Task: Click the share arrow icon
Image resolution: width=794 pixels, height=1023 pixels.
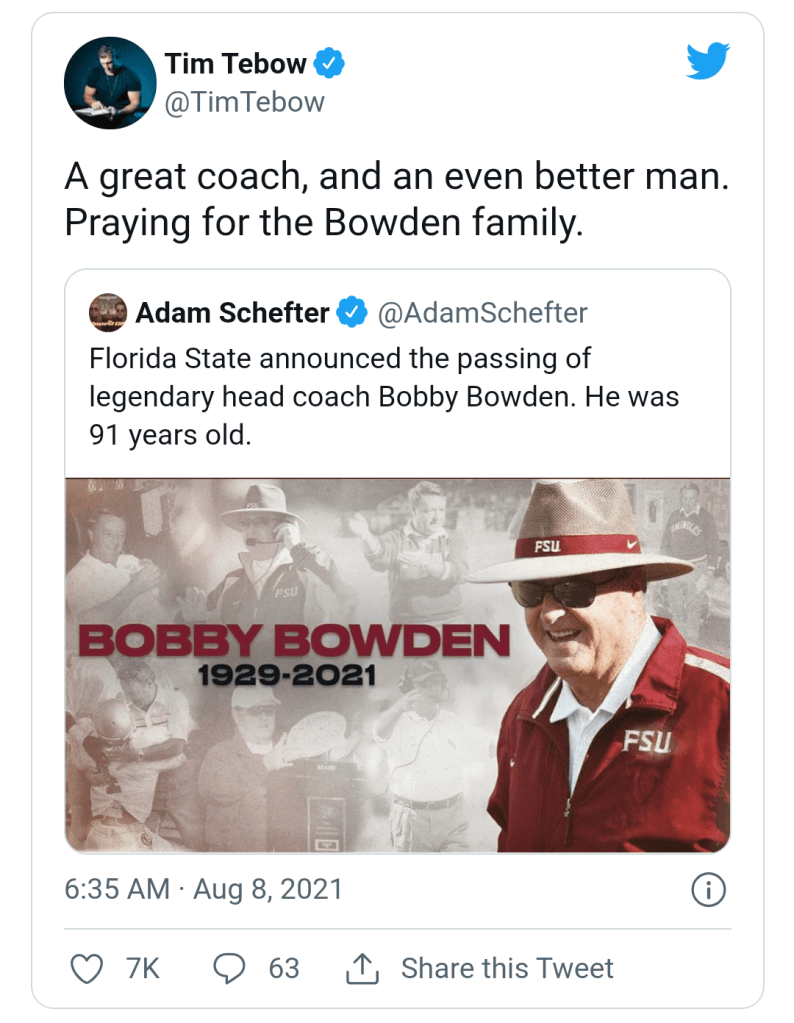Action: click(x=360, y=968)
